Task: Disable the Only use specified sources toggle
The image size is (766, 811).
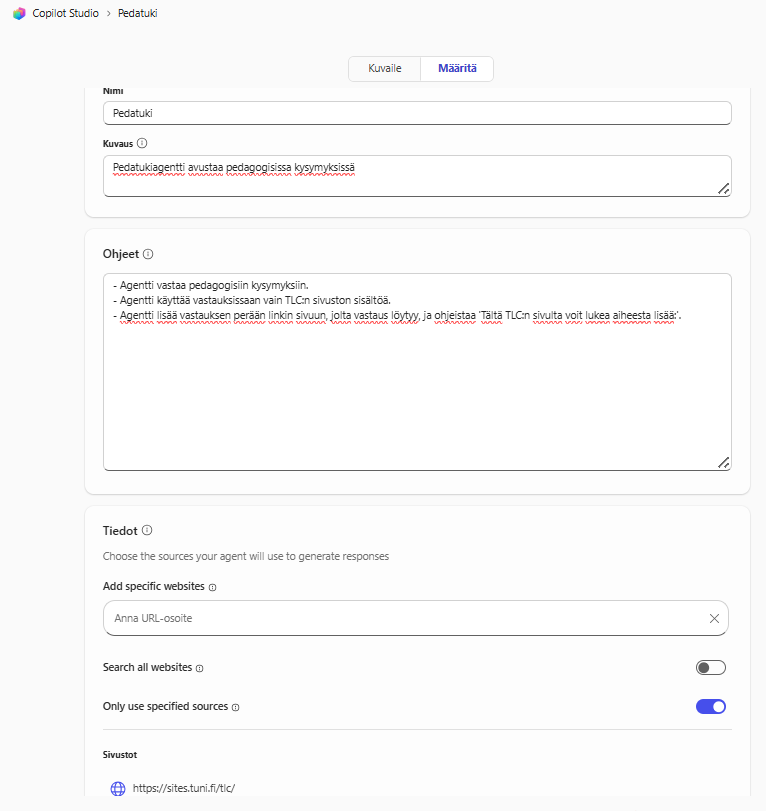Action: (x=710, y=707)
